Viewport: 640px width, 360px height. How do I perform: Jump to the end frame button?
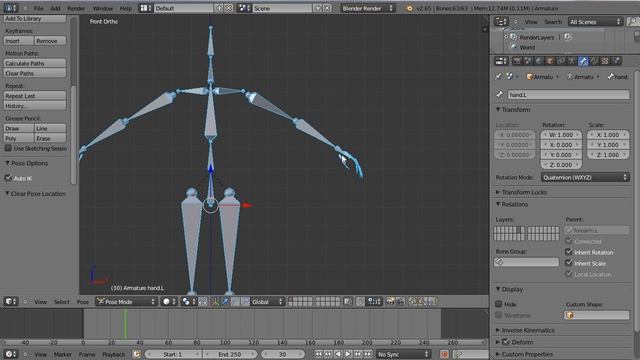[368, 354]
